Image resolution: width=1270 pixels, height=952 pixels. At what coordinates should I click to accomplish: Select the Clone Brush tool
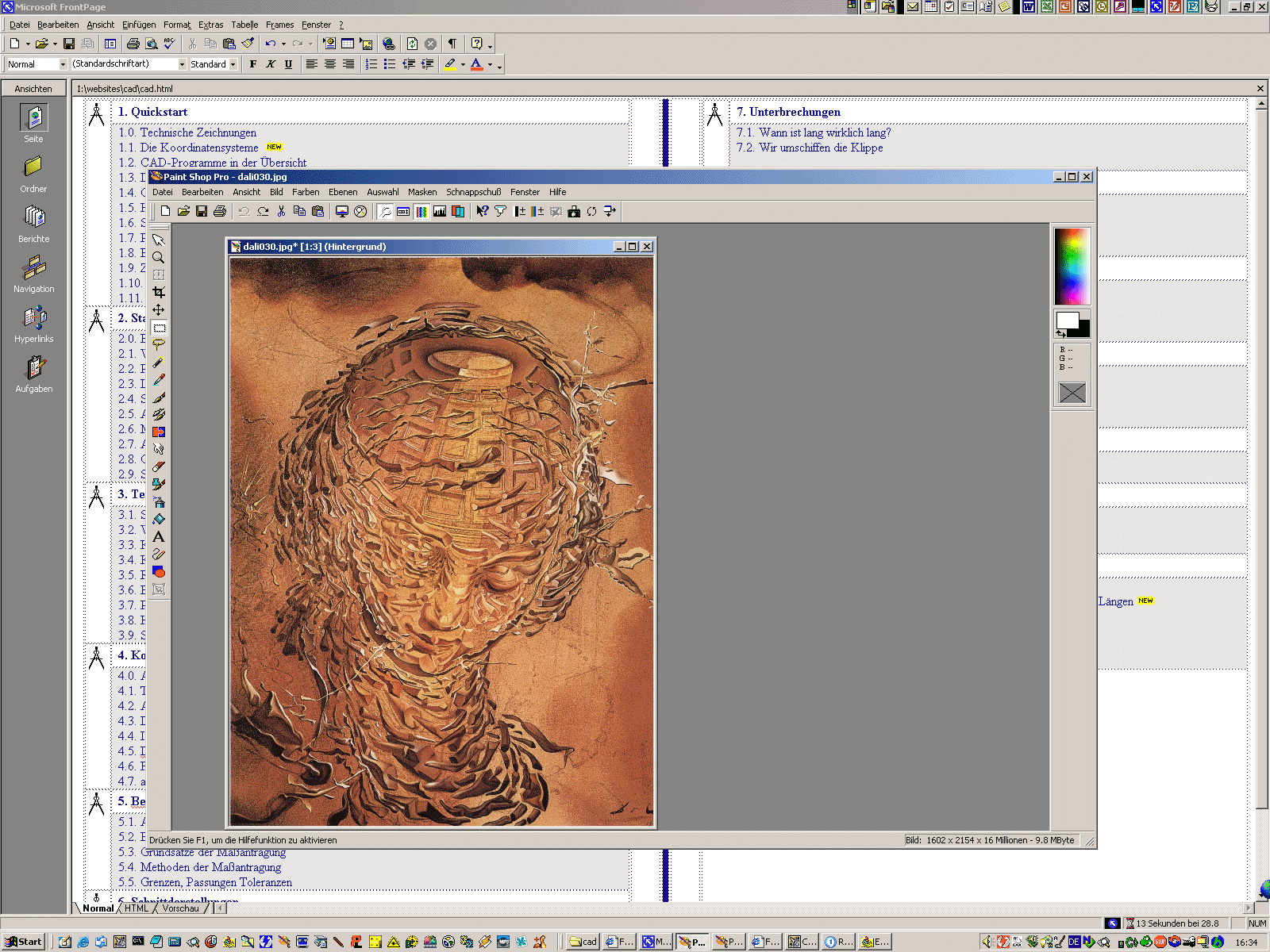159,414
